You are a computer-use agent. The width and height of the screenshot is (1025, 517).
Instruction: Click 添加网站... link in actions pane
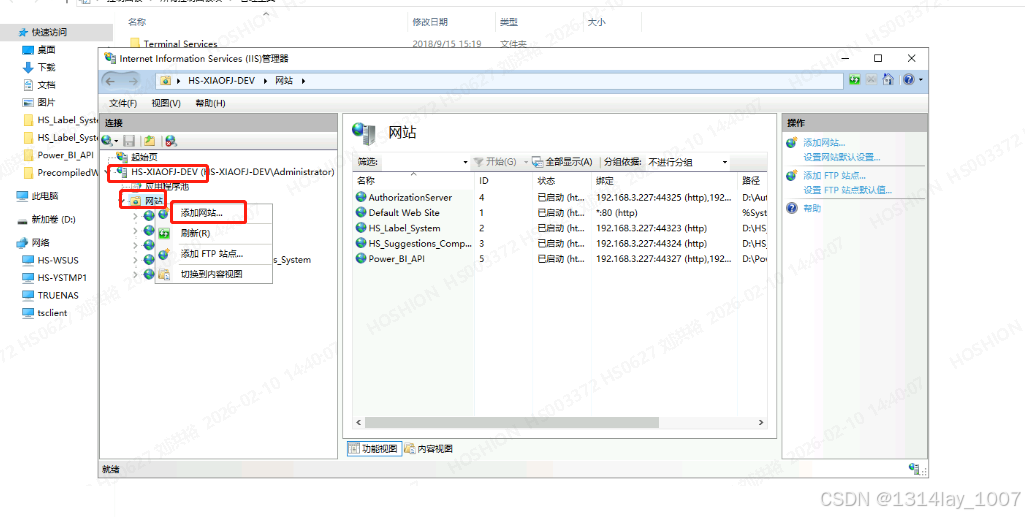(x=824, y=142)
